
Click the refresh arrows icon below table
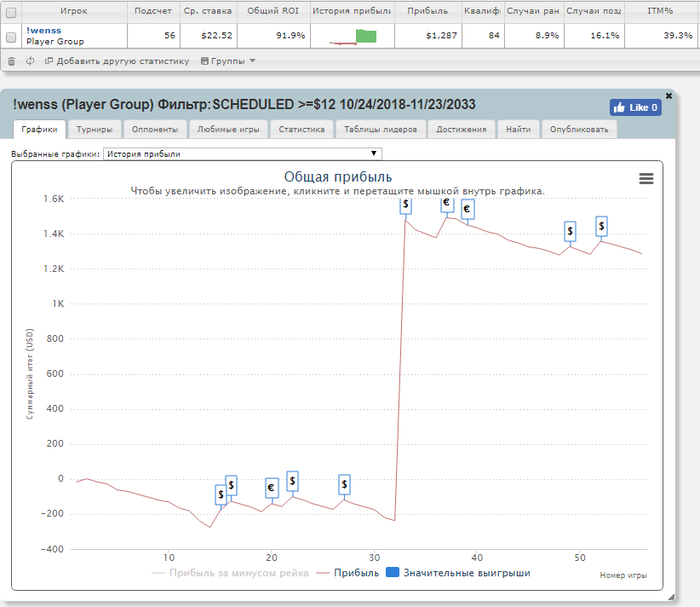coord(30,61)
